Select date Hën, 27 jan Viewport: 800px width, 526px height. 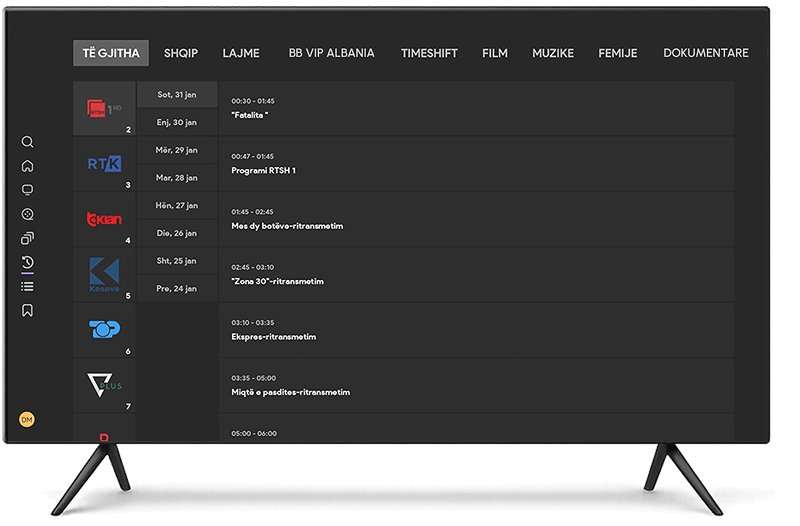click(x=176, y=205)
